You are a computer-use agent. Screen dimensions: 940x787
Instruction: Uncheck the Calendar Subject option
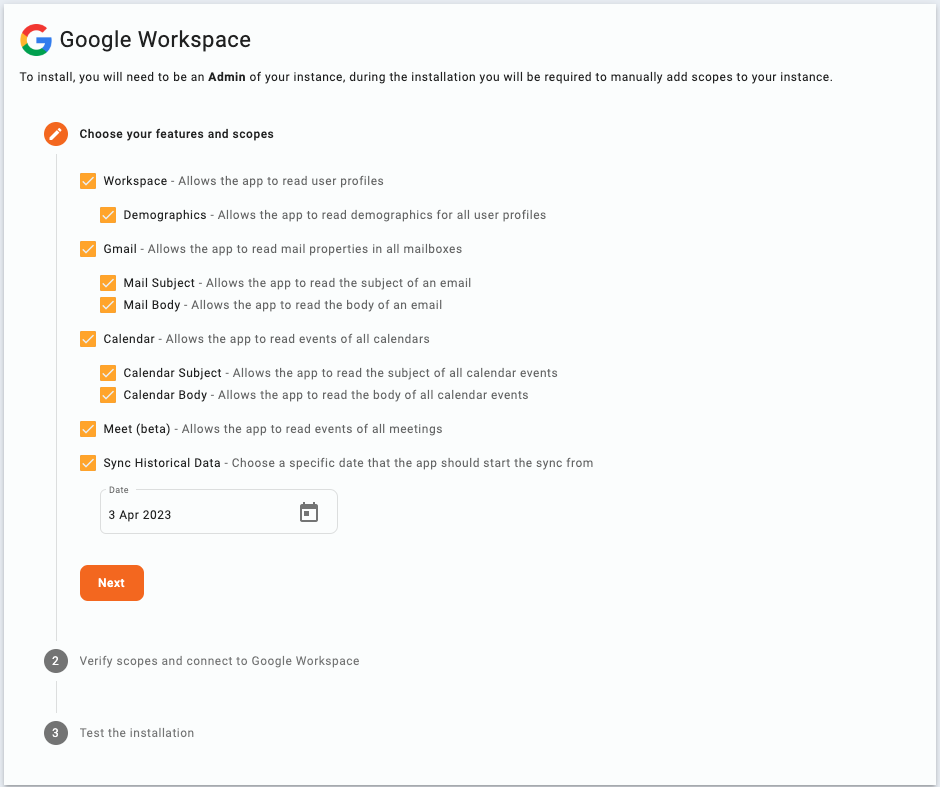coord(108,373)
